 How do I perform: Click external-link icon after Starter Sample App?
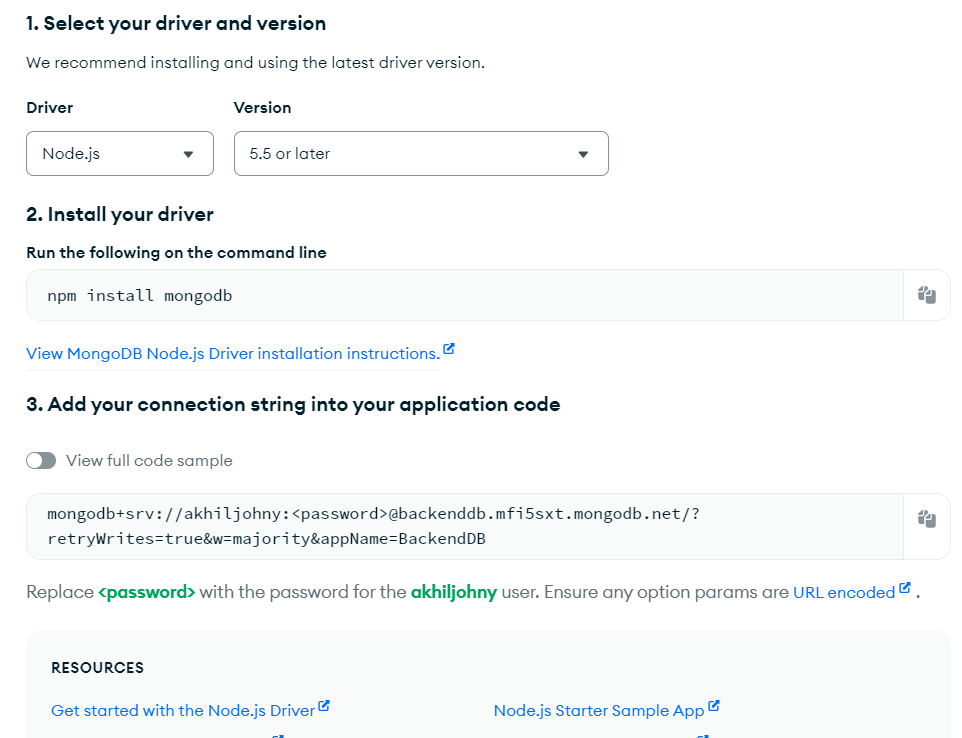click(x=714, y=707)
